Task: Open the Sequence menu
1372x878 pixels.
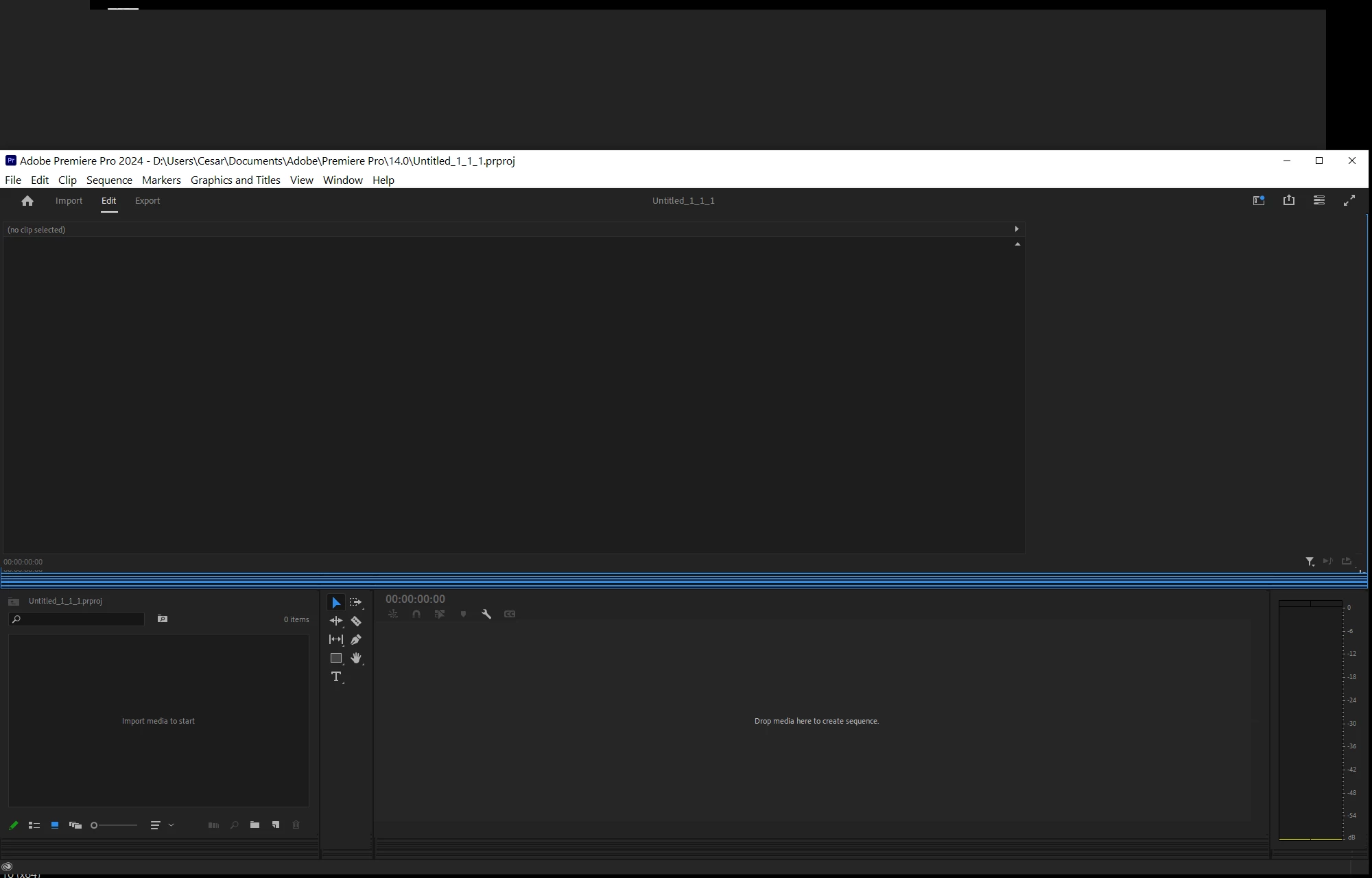Action: click(109, 180)
